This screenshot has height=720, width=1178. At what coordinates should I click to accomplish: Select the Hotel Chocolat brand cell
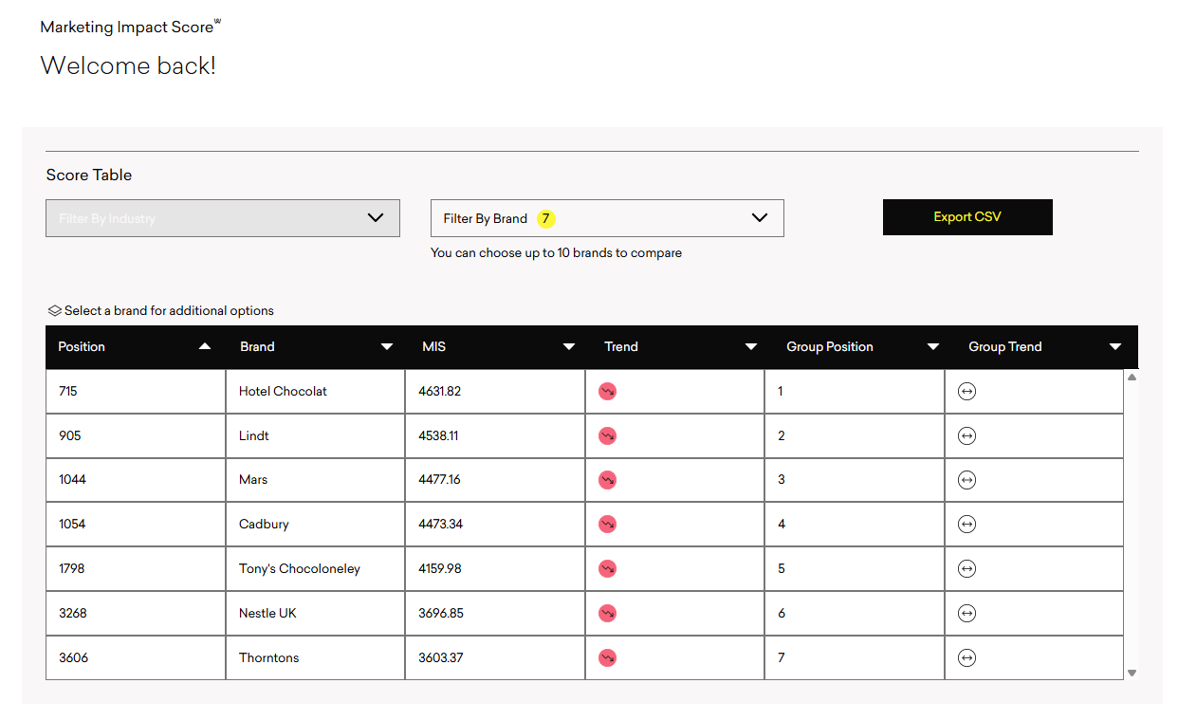coord(315,392)
